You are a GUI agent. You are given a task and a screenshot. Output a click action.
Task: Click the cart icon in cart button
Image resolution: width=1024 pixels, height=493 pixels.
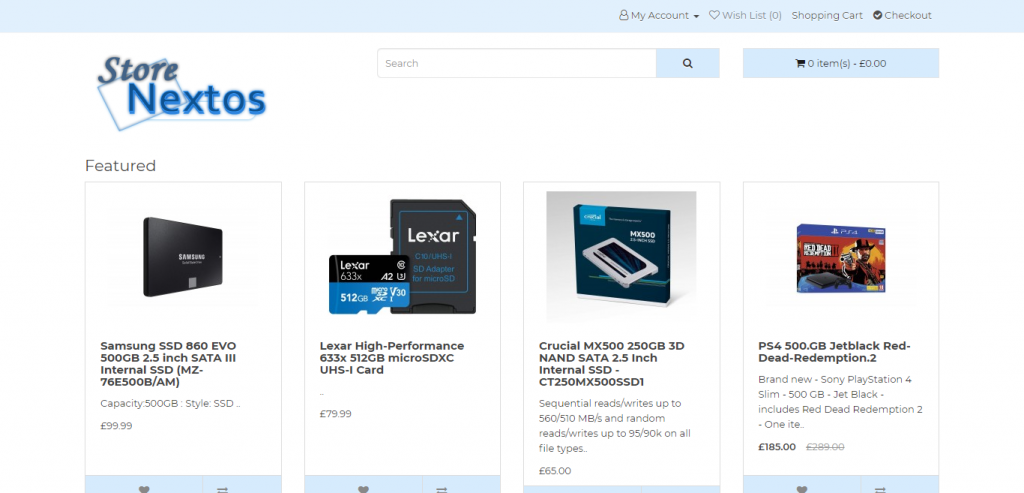(800, 63)
